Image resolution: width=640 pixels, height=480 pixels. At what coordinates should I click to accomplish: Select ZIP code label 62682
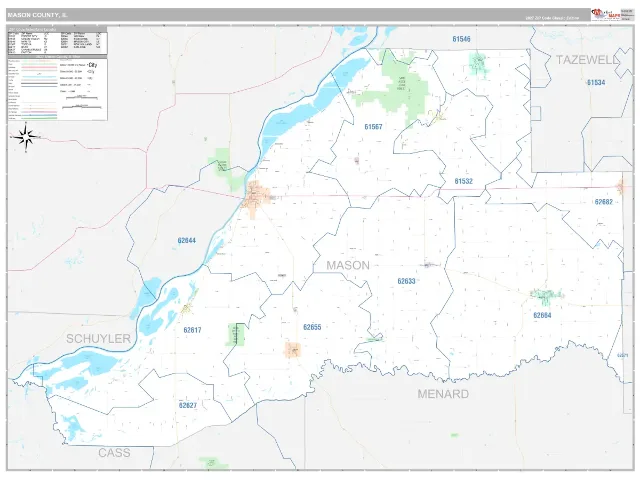pos(604,202)
